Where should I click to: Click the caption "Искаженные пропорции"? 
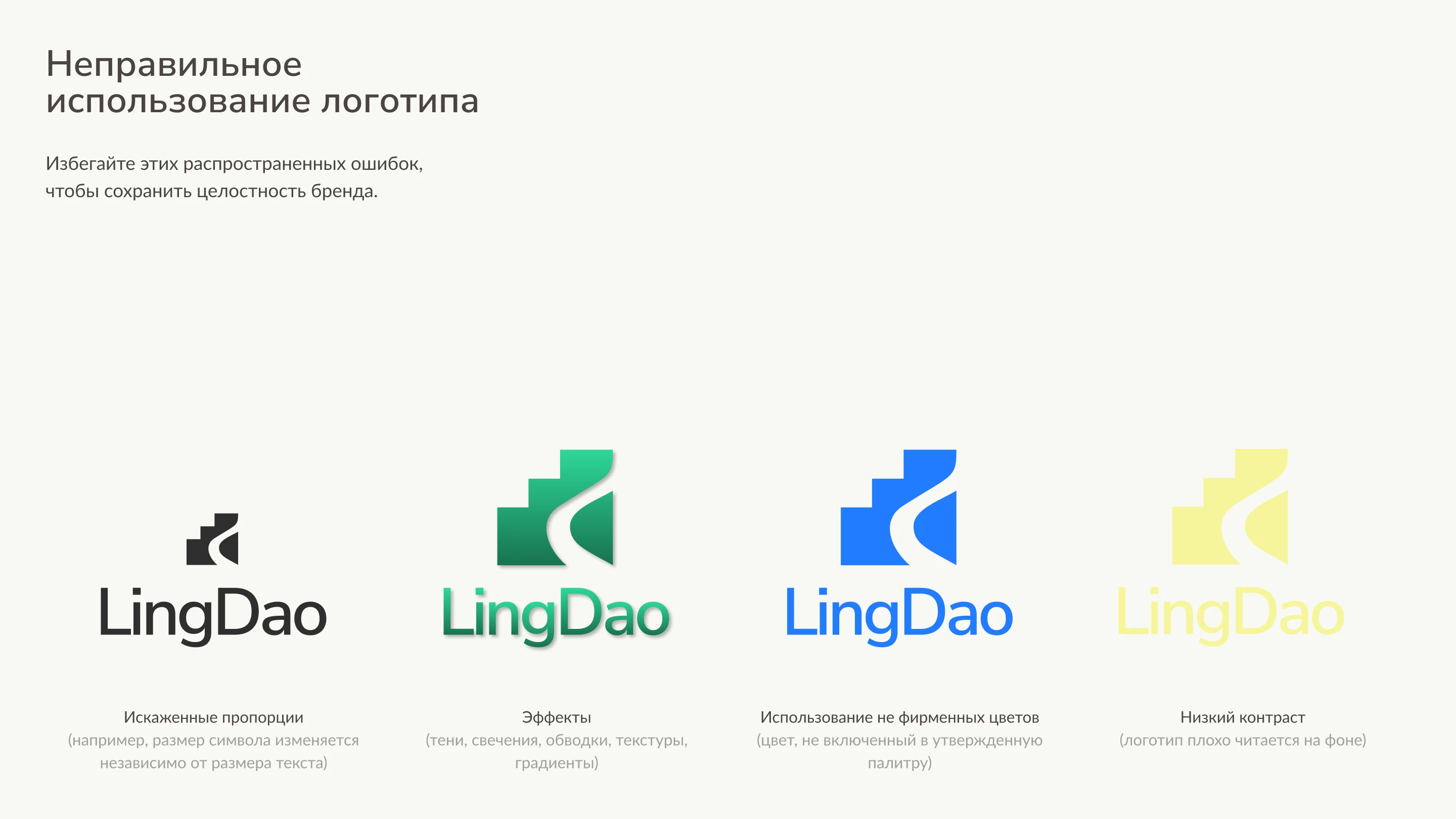coord(213,717)
